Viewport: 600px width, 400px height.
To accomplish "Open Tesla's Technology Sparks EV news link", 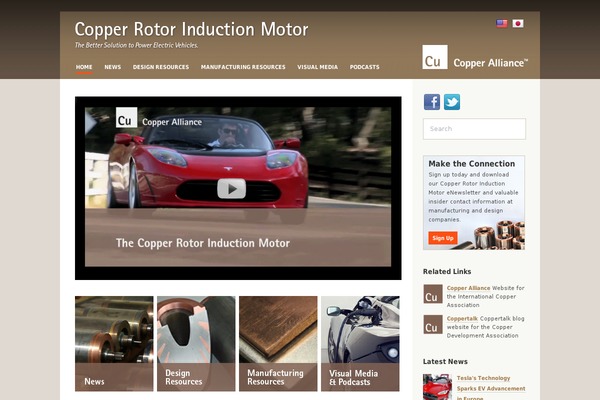I will [x=491, y=388].
